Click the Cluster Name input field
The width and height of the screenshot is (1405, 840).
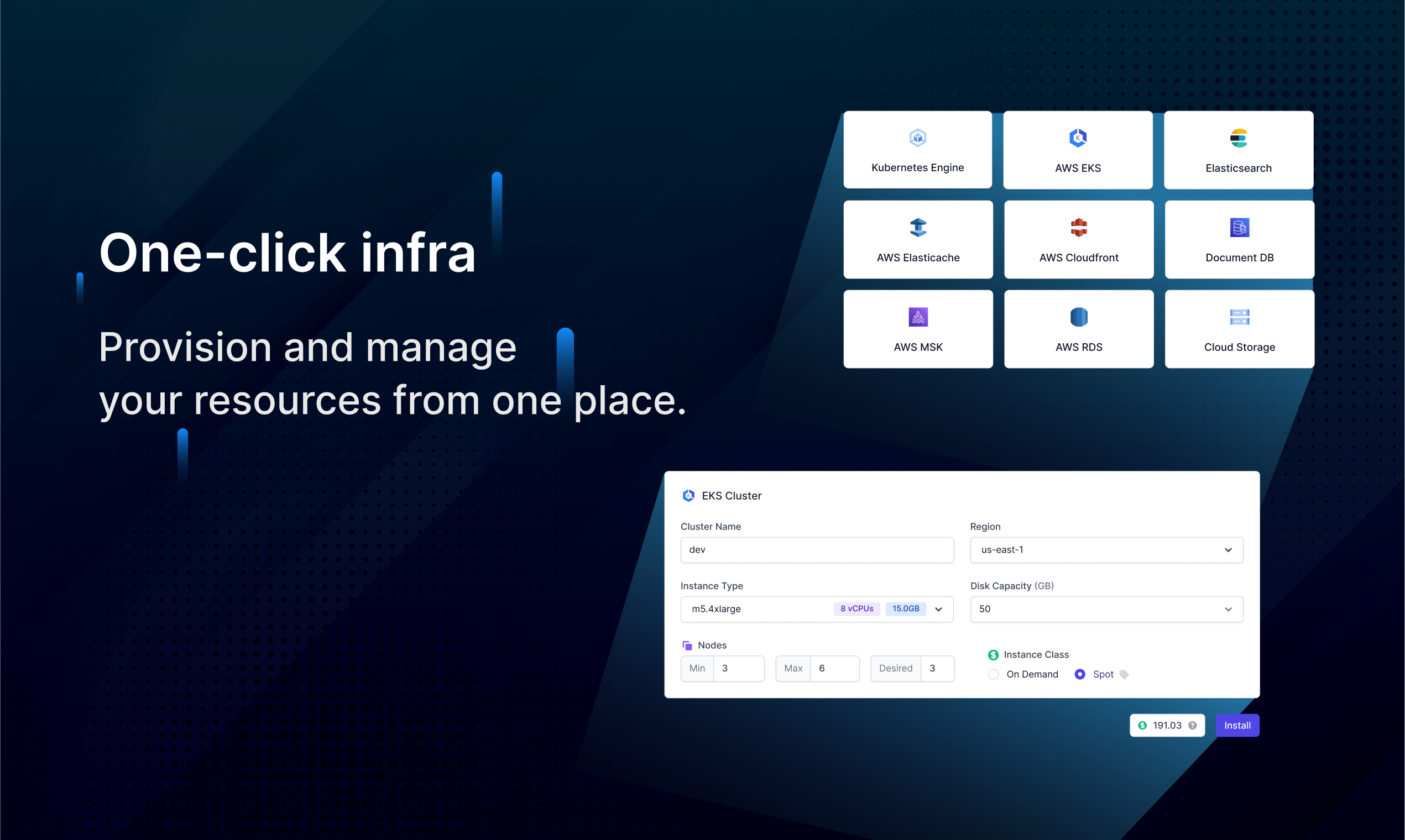coord(817,550)
